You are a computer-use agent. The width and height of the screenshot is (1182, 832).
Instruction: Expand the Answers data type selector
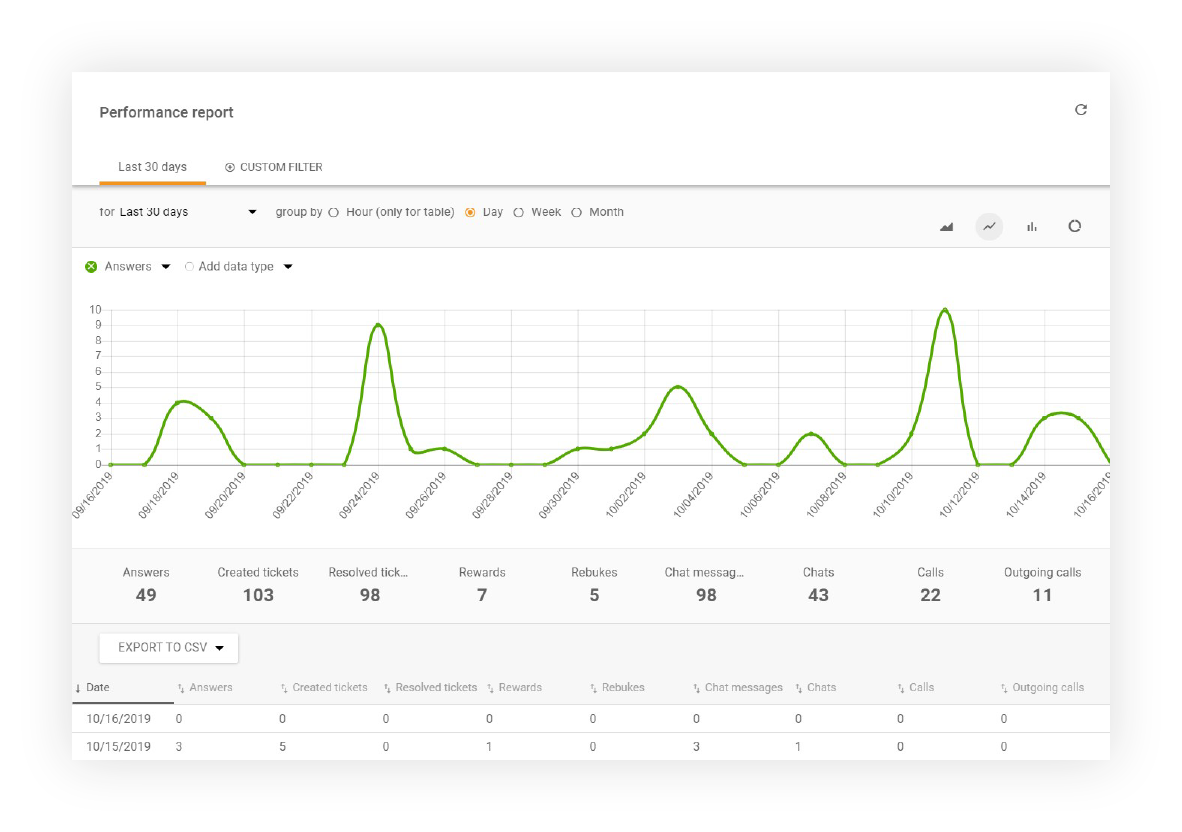click(x=166, y=266)
